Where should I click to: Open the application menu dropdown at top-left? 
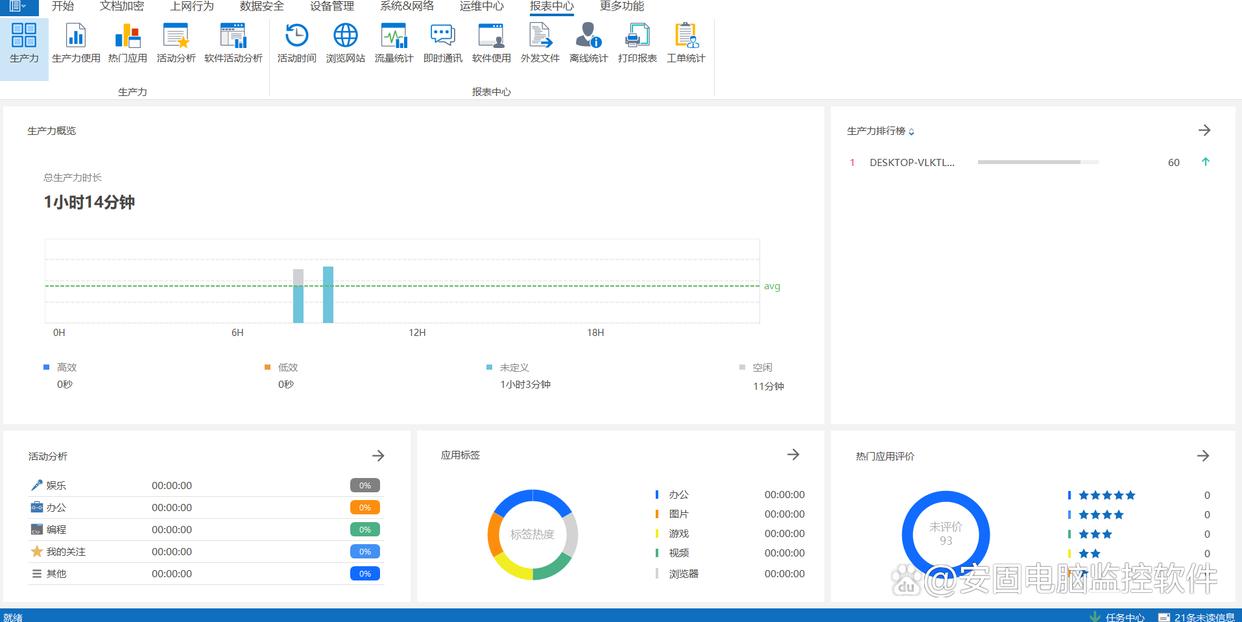click(x=19, y=6)
